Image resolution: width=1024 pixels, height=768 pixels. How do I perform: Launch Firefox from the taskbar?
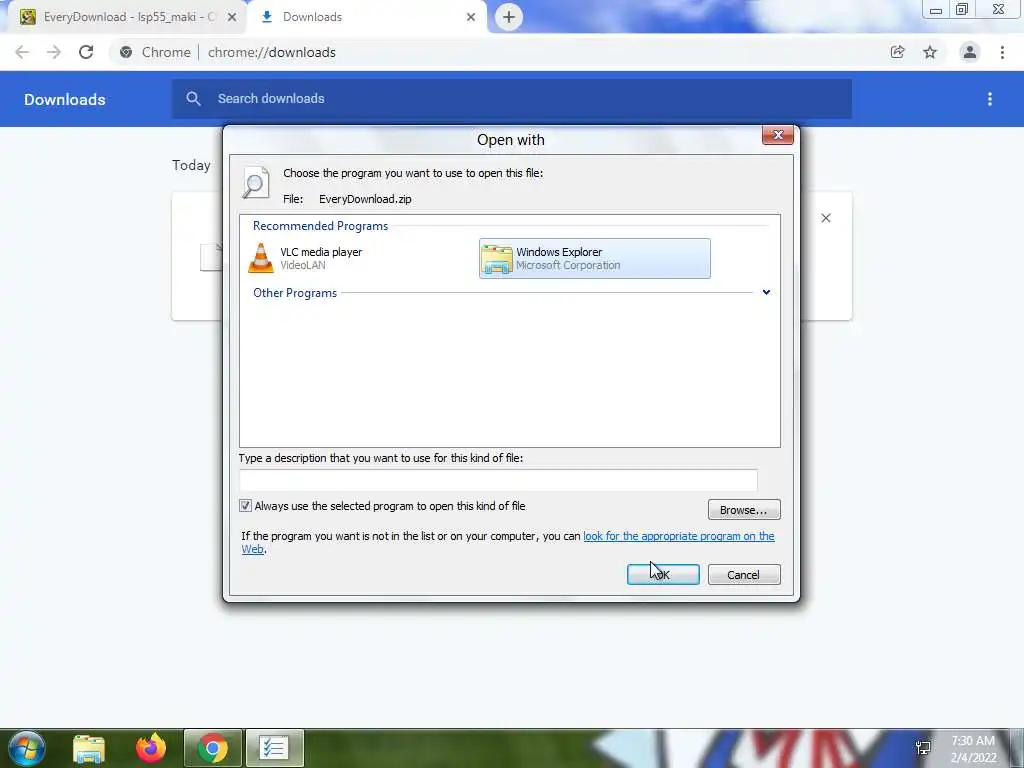151,748
